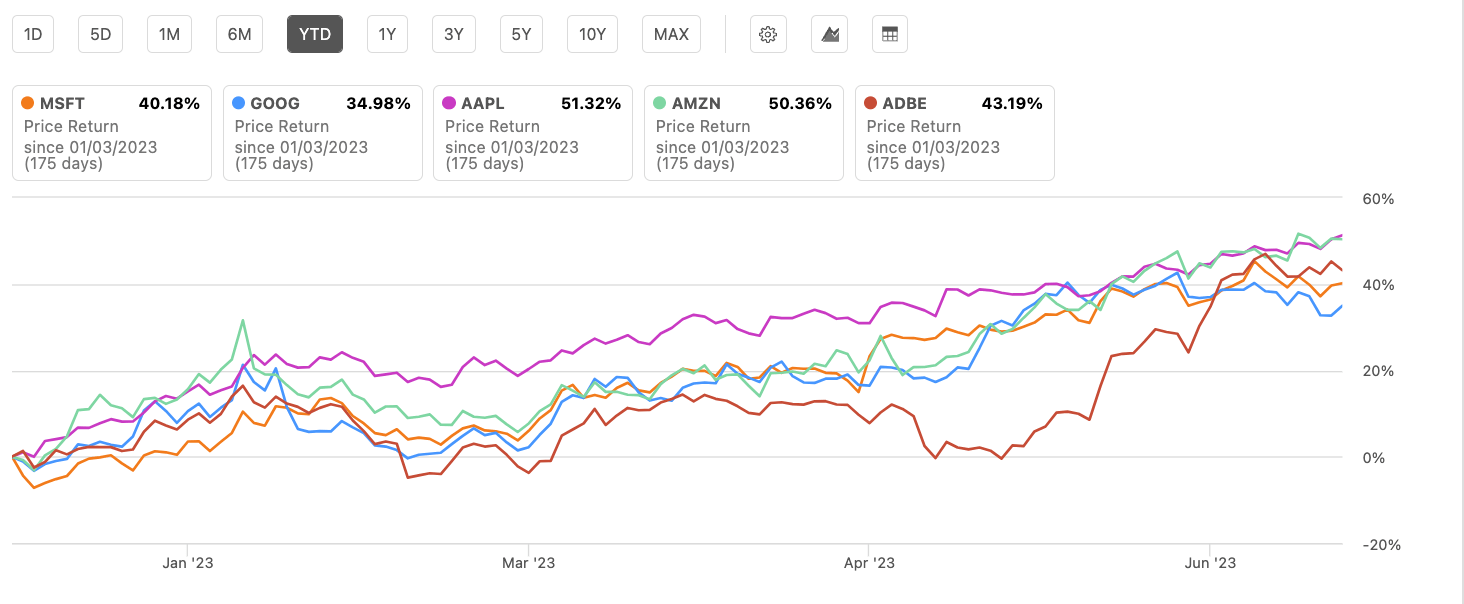
Task: Show MAX history range
Action: pos(671,34)
